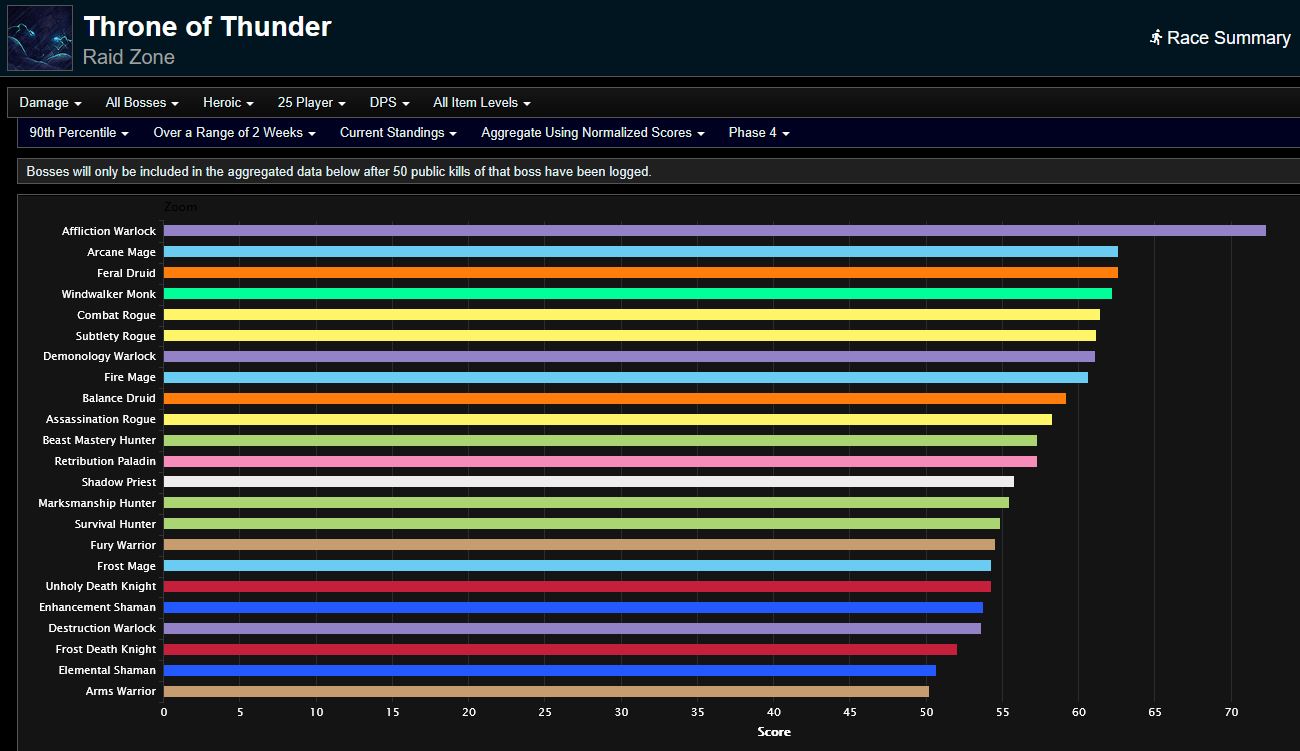Screen dimensions: 1300x751
Task: Select the Combat Rogue yellow bar
Action: coord(631,315)
